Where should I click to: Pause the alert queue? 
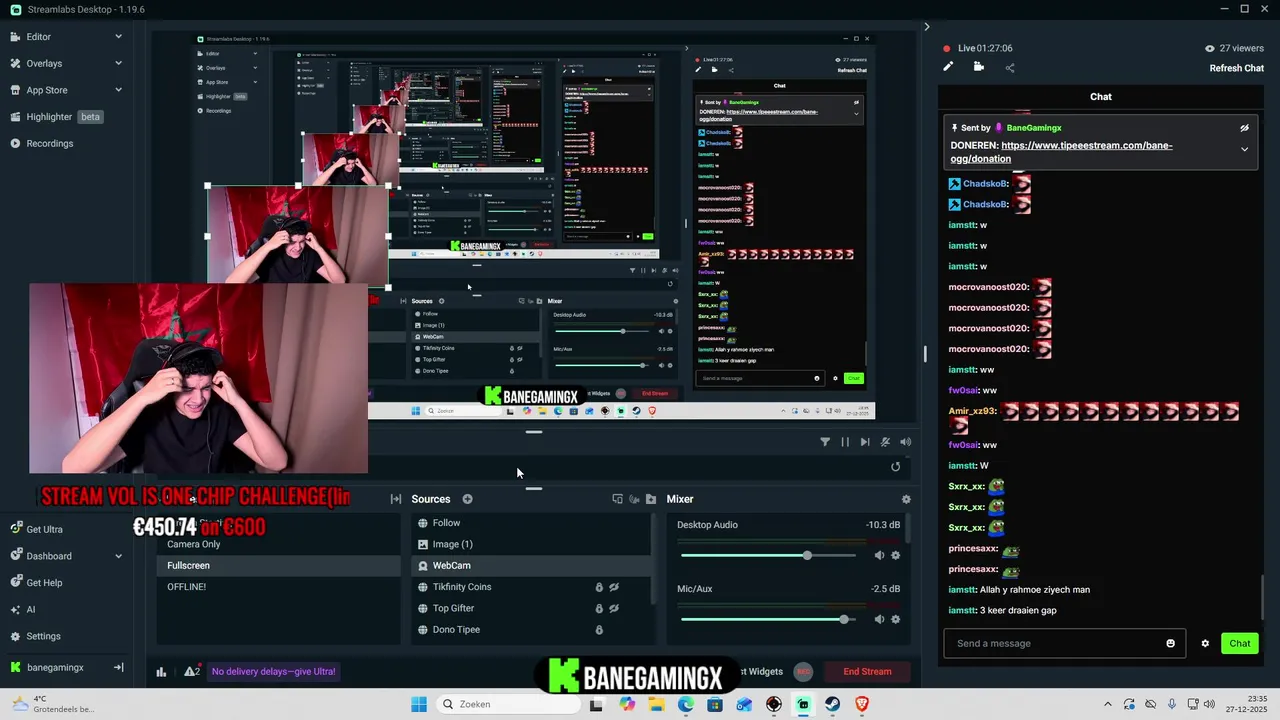click(x=845, y=441)
